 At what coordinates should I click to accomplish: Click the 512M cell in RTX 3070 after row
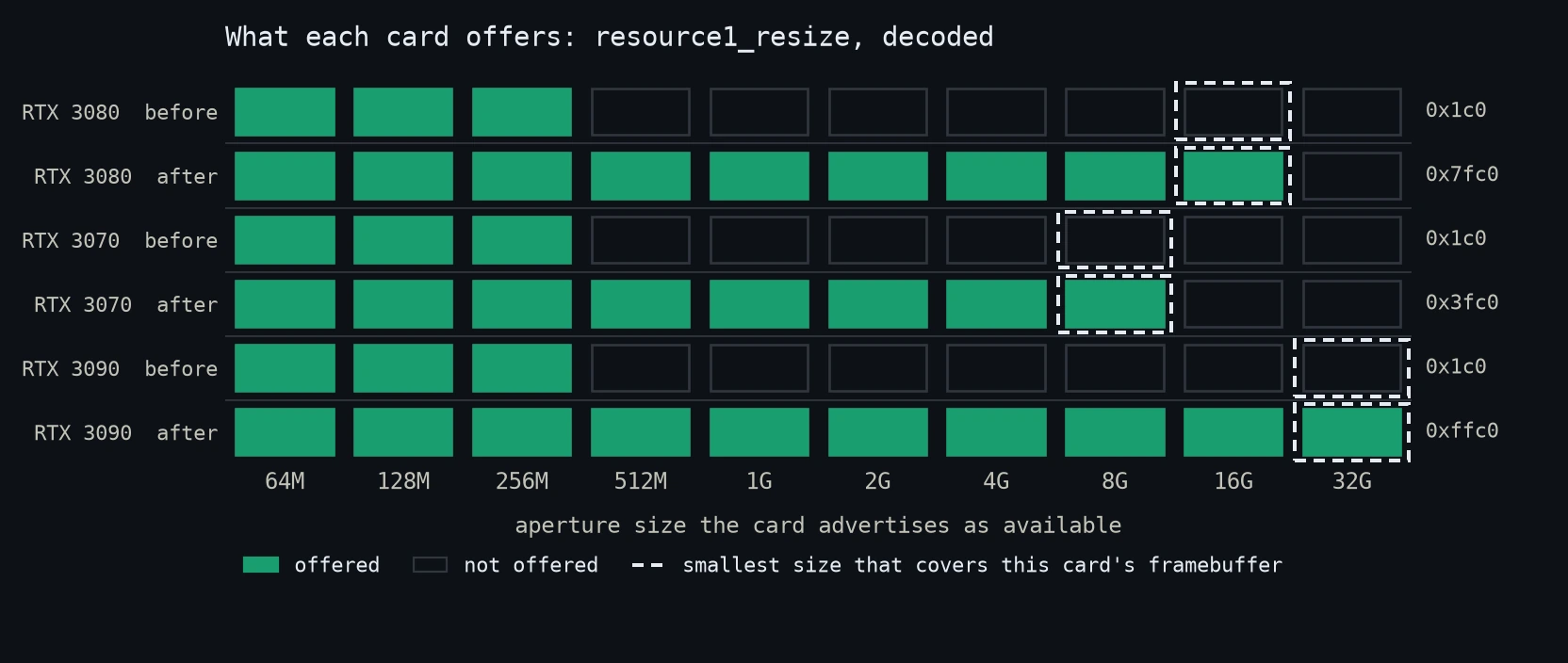641,304
